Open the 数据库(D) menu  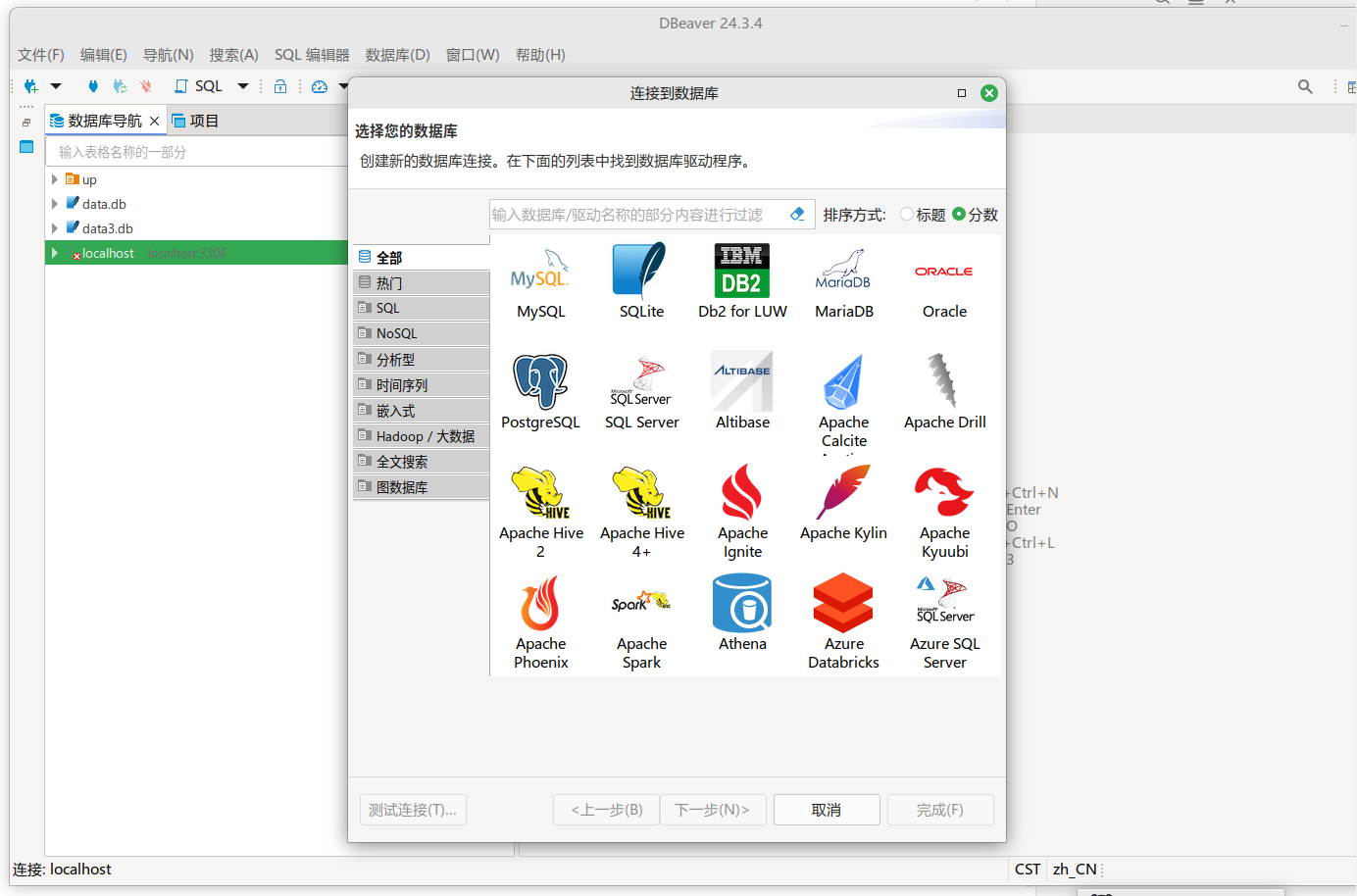pos(397,55)
